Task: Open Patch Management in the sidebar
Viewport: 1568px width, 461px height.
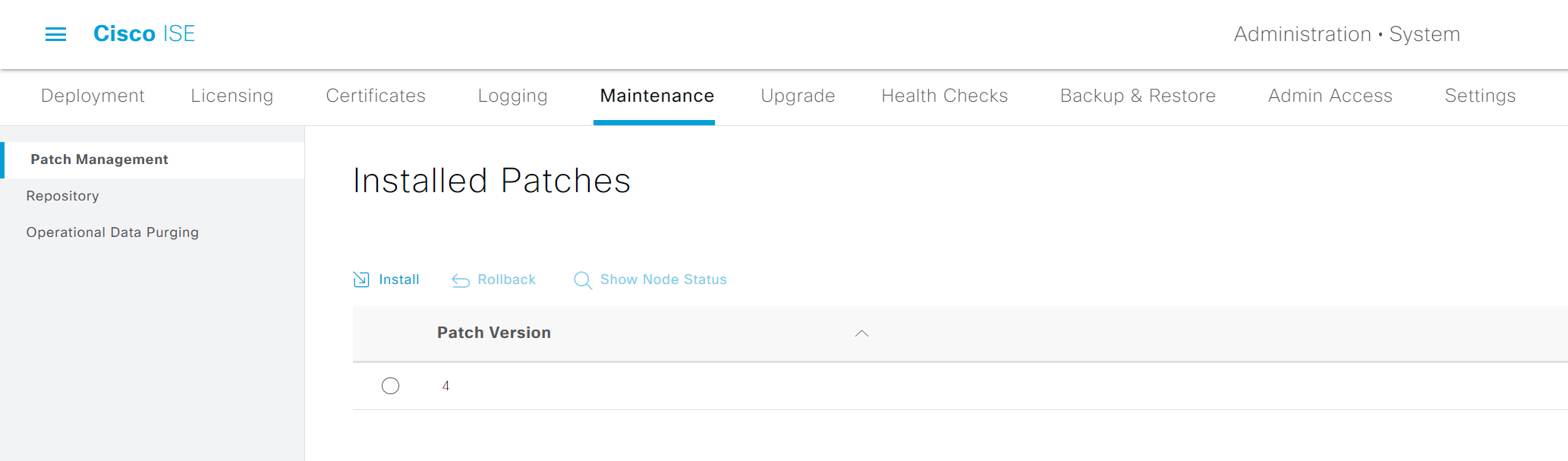Action: [x=99, y=159]
